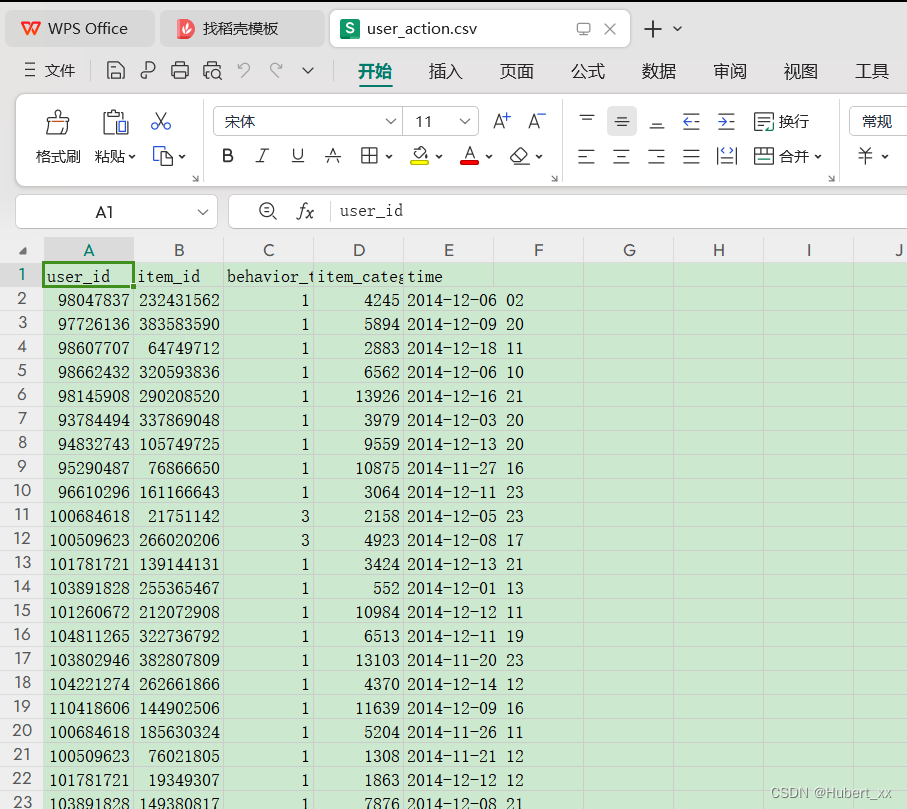Screen dimensions: 907x809
Task: Open Name Box dropdown A1
Action: tap(202, 212)
